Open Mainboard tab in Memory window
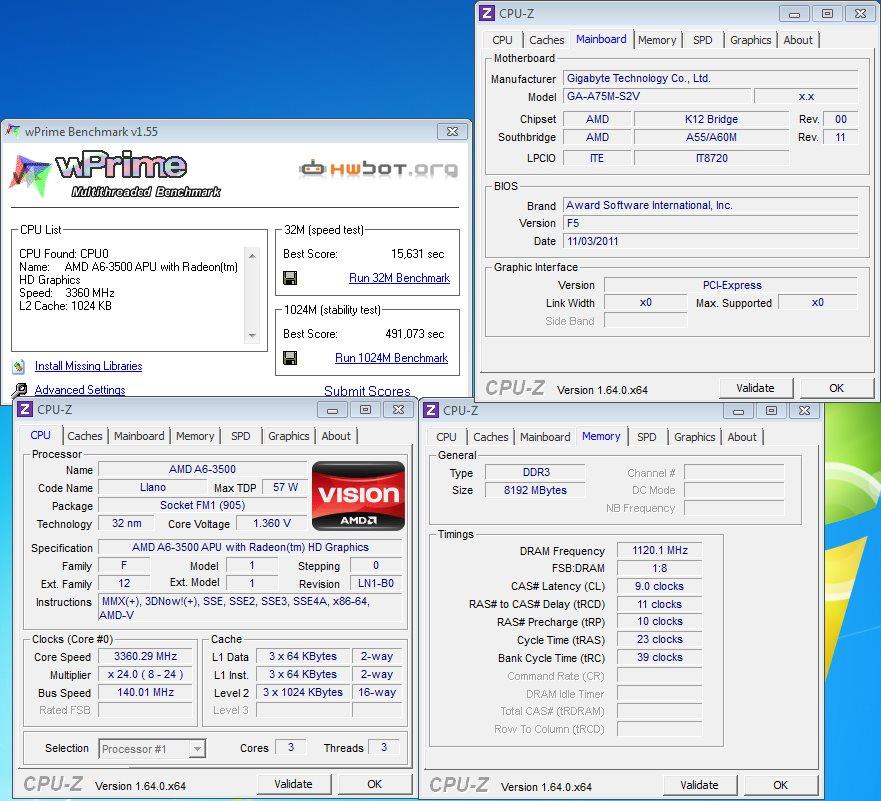881x801 pixels. 545,437
